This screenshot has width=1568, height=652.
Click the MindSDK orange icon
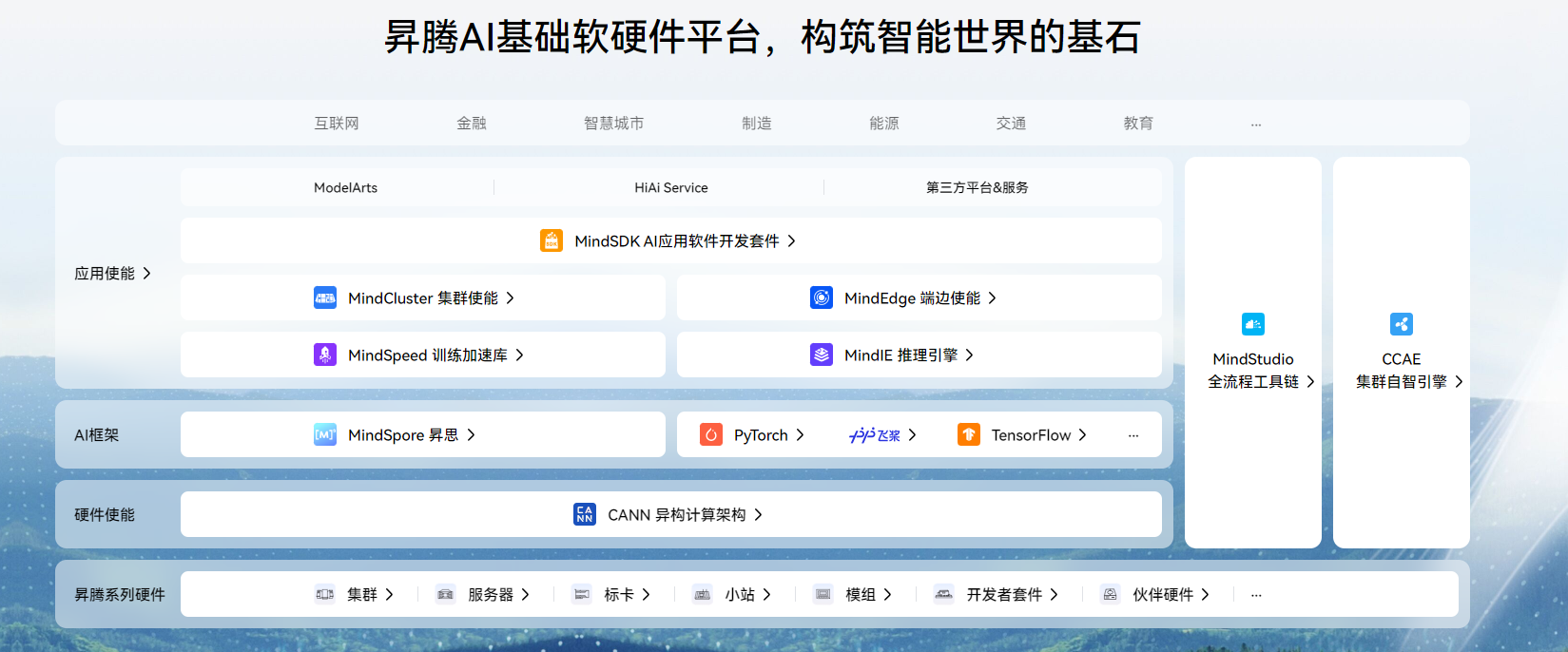click(x=552, y=240)
